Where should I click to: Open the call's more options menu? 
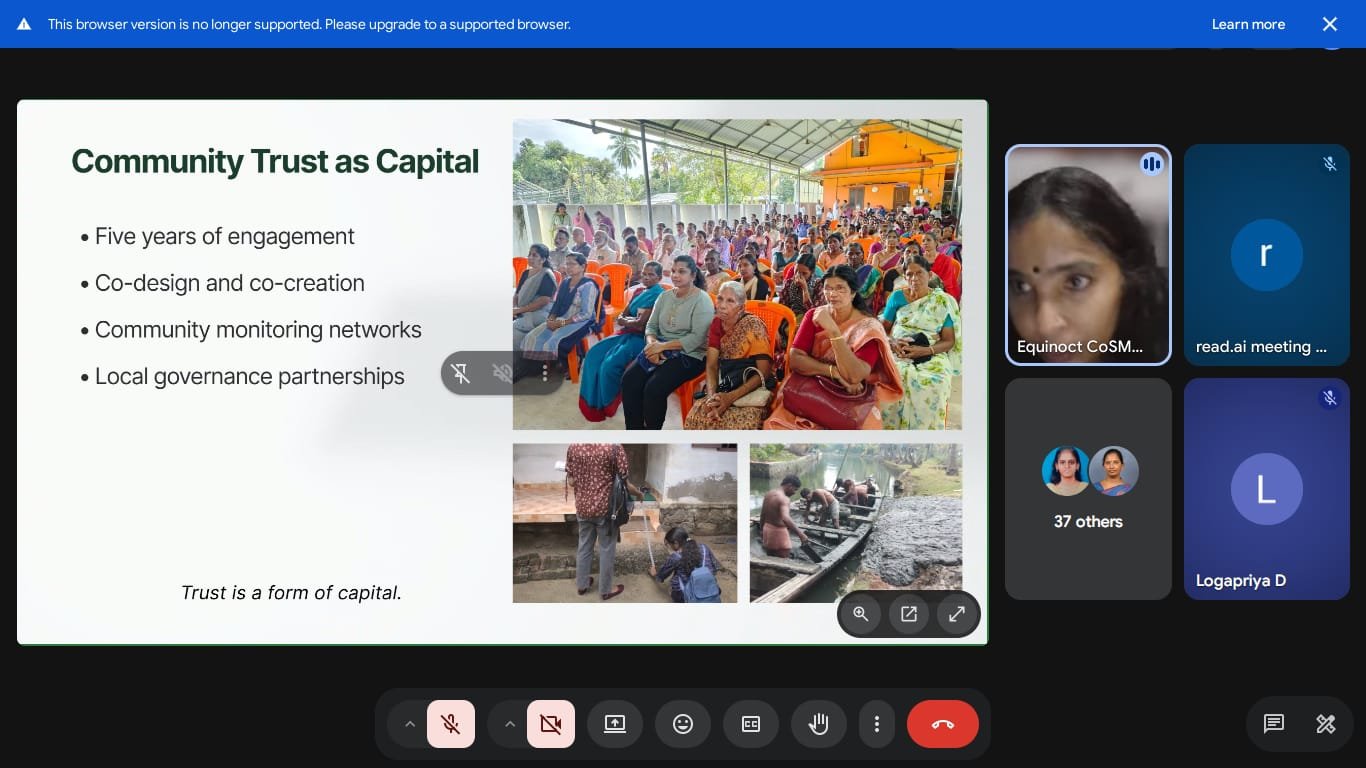[877, 724]
